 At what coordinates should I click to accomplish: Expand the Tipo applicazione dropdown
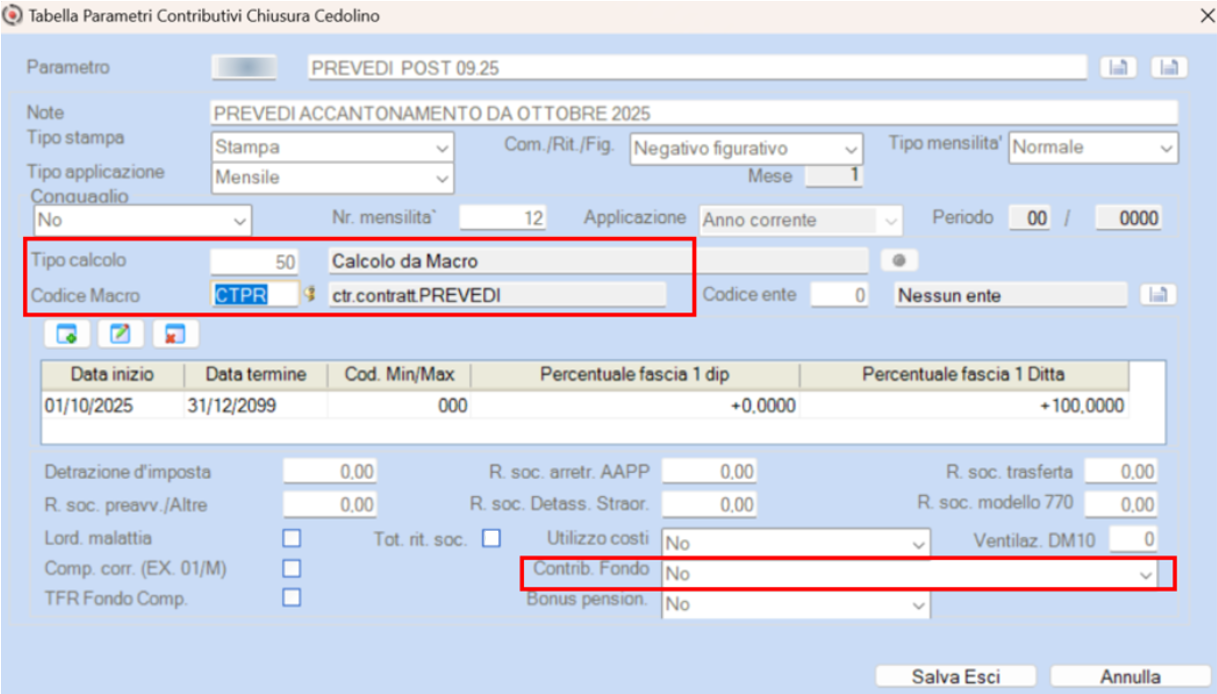pyautogui.click(x=333, y=178)
